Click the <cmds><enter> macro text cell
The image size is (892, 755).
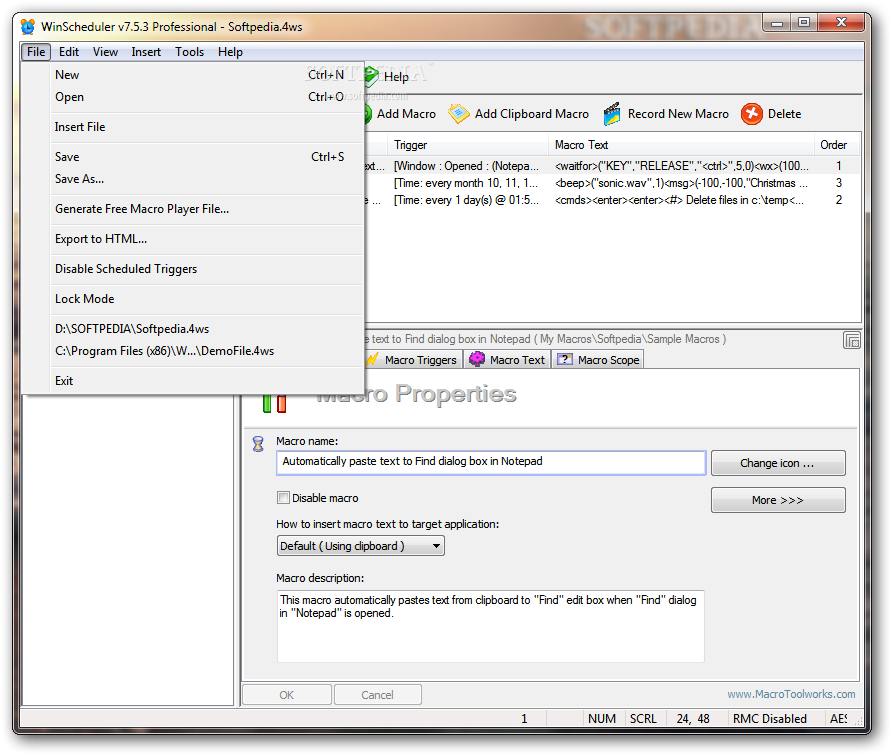coord(679,200)
